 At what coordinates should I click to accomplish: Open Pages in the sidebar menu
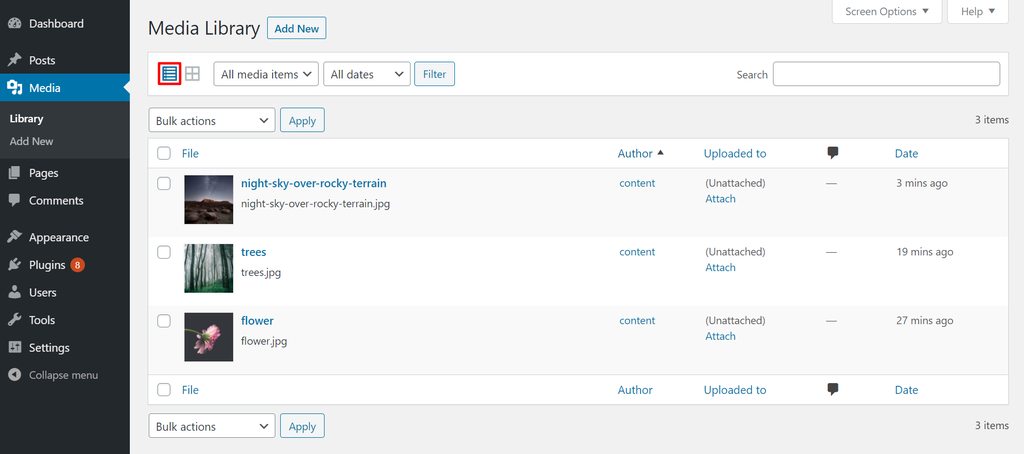[x=43, y=173]
